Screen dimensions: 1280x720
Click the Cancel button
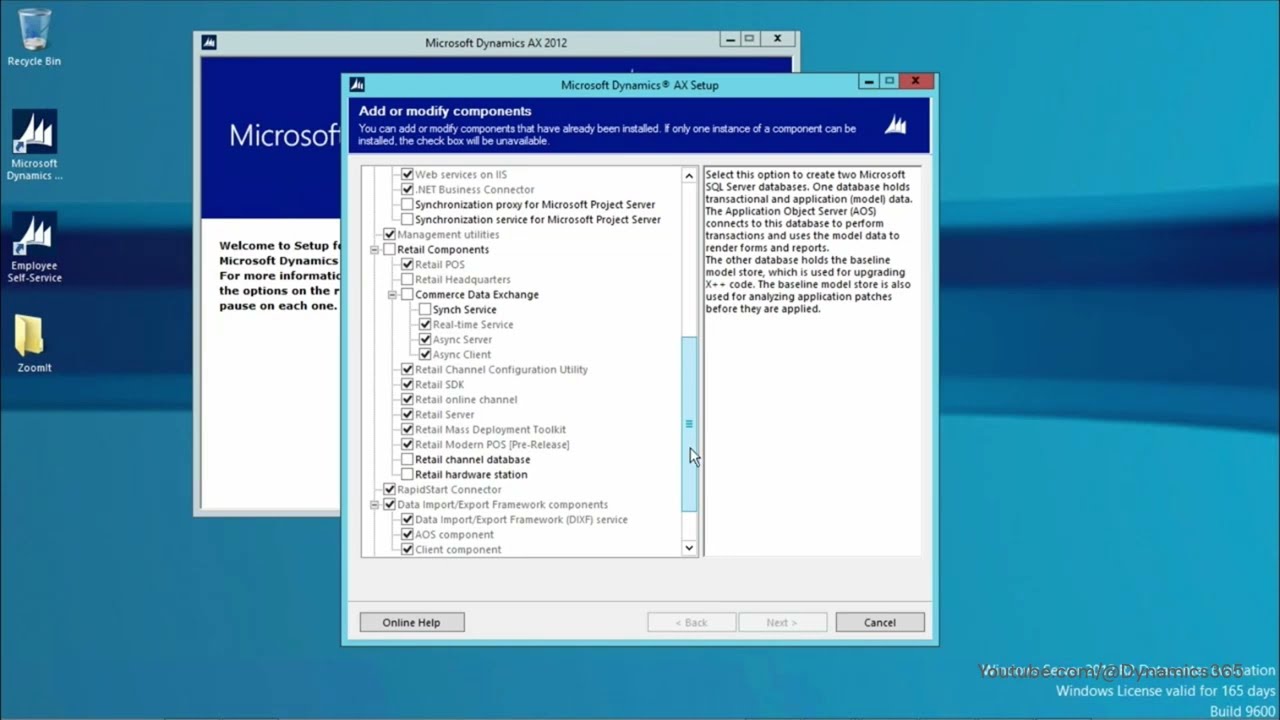[880, 622]
